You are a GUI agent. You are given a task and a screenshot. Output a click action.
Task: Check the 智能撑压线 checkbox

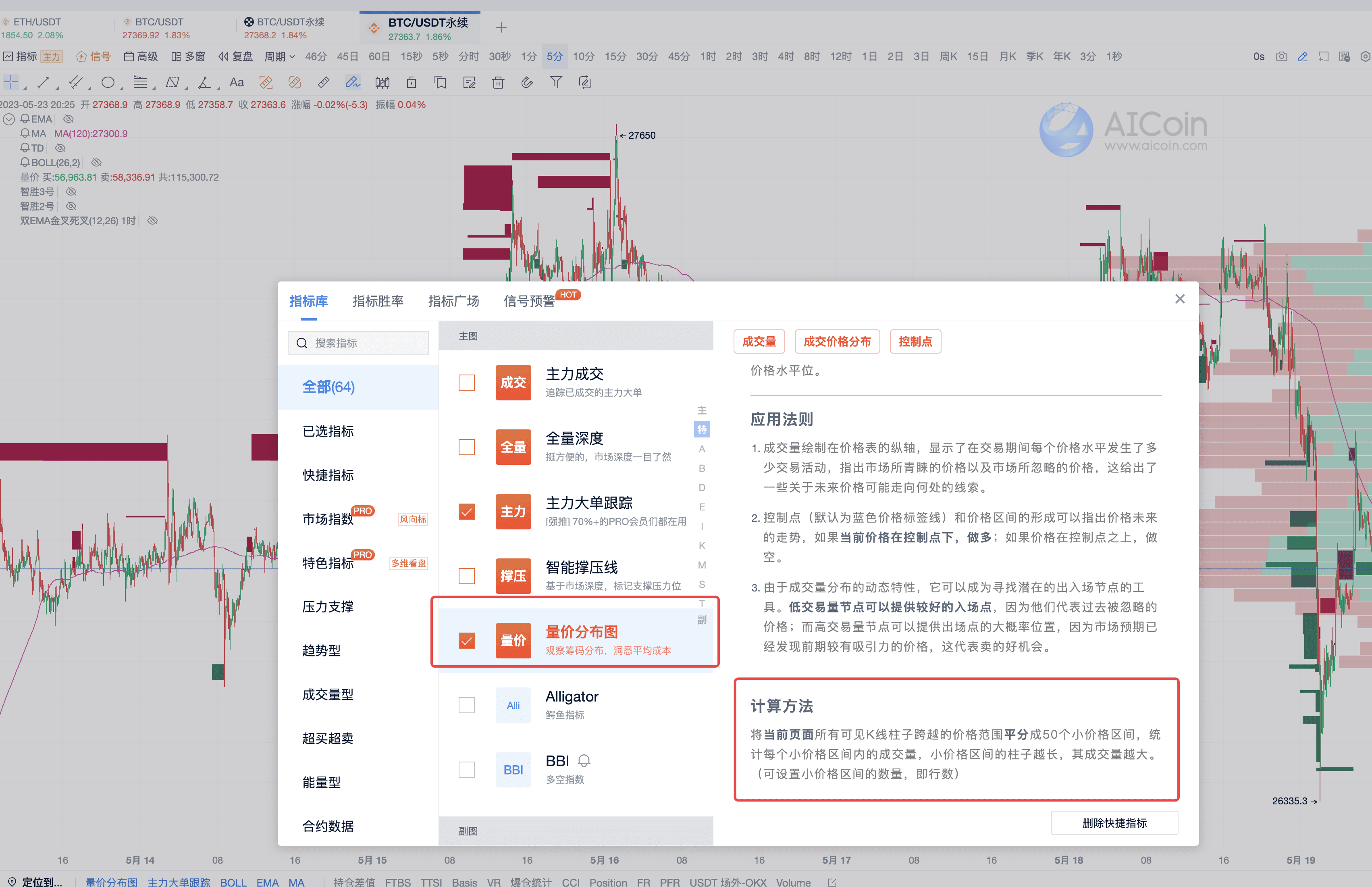click(466, 576)
